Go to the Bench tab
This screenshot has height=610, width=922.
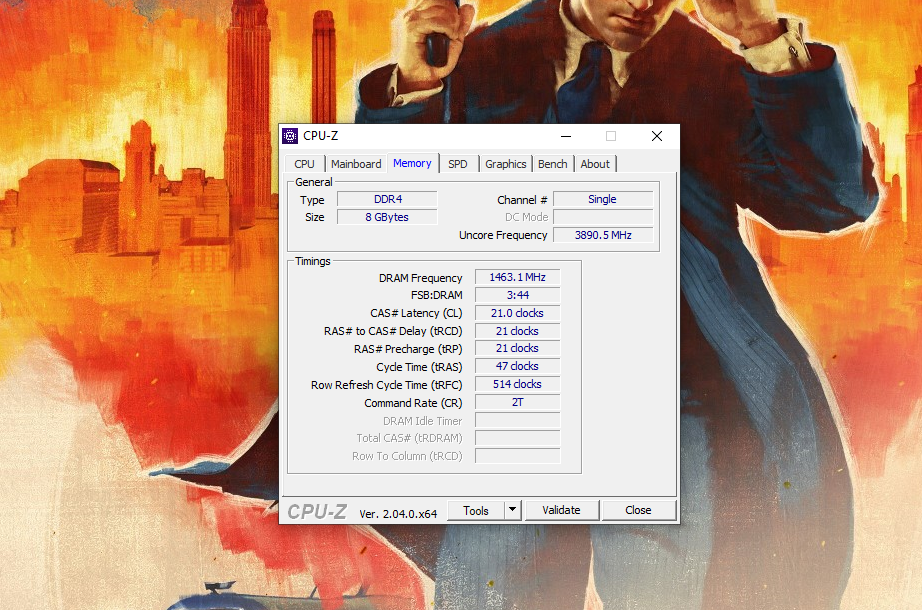(553, 164)
